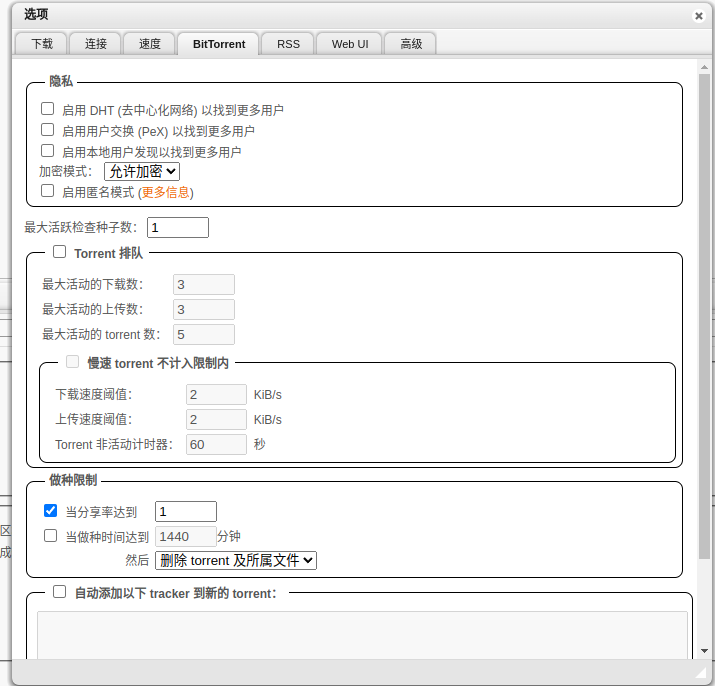715x686 pixels.
Task: Enable 启用本地用户发现 checkbox
Action: click(47, 151)
